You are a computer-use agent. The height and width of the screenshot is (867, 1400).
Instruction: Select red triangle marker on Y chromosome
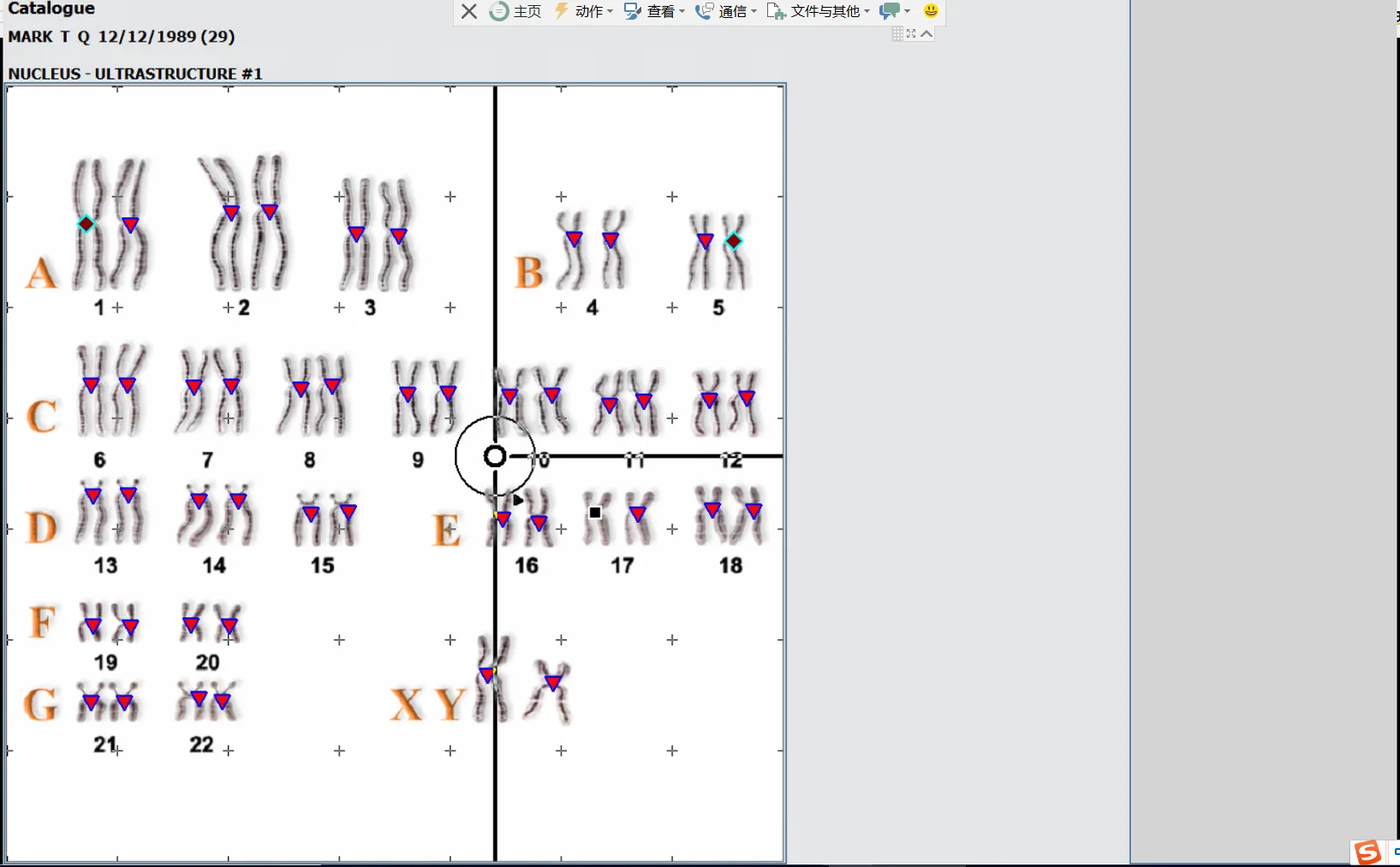coord(553,683)
